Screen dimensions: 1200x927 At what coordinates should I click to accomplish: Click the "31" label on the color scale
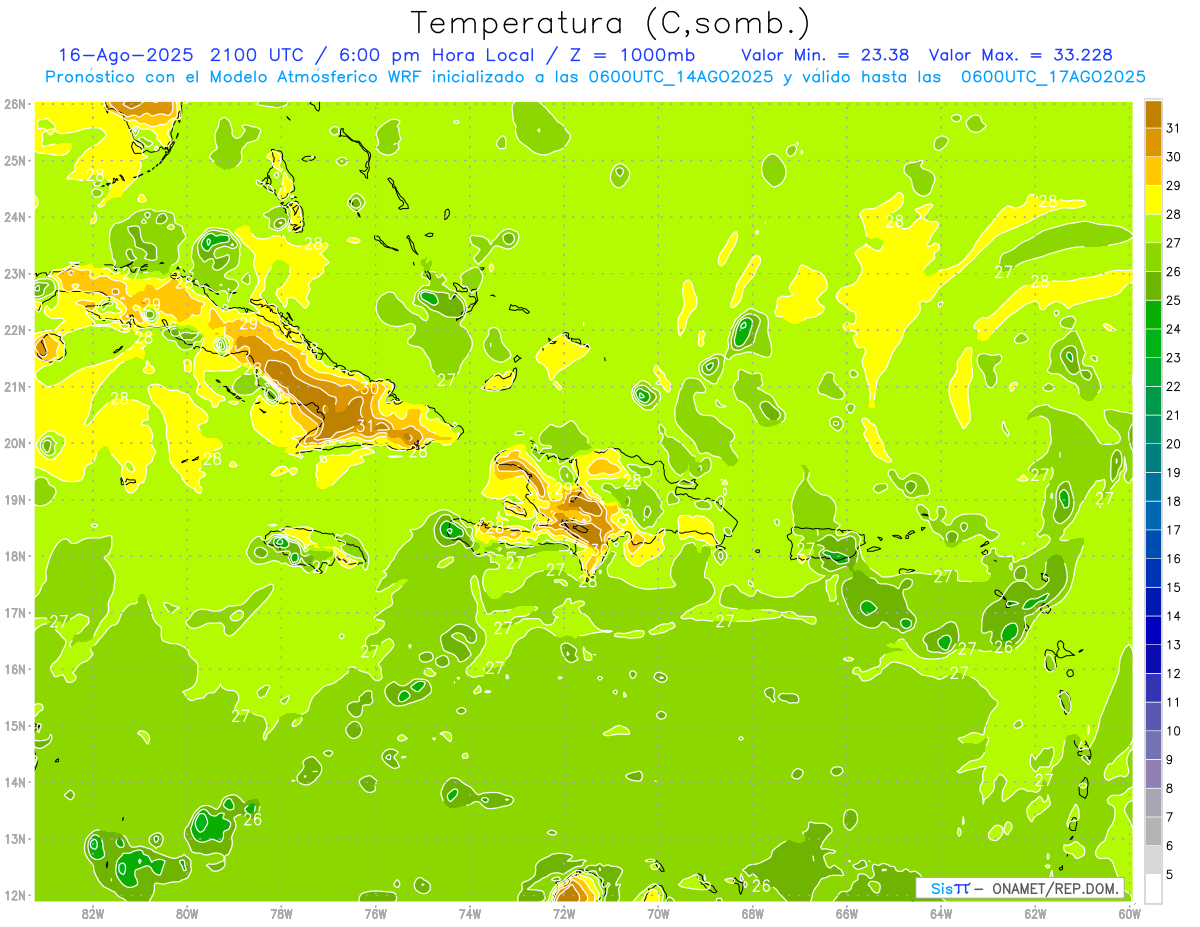pyautogui.click(x=1173, y=127)
